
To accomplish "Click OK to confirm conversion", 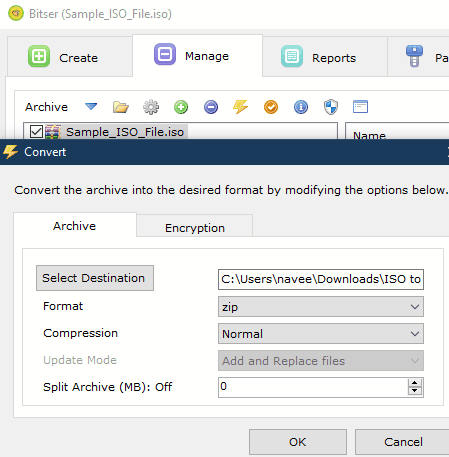I will coord(298,442).
